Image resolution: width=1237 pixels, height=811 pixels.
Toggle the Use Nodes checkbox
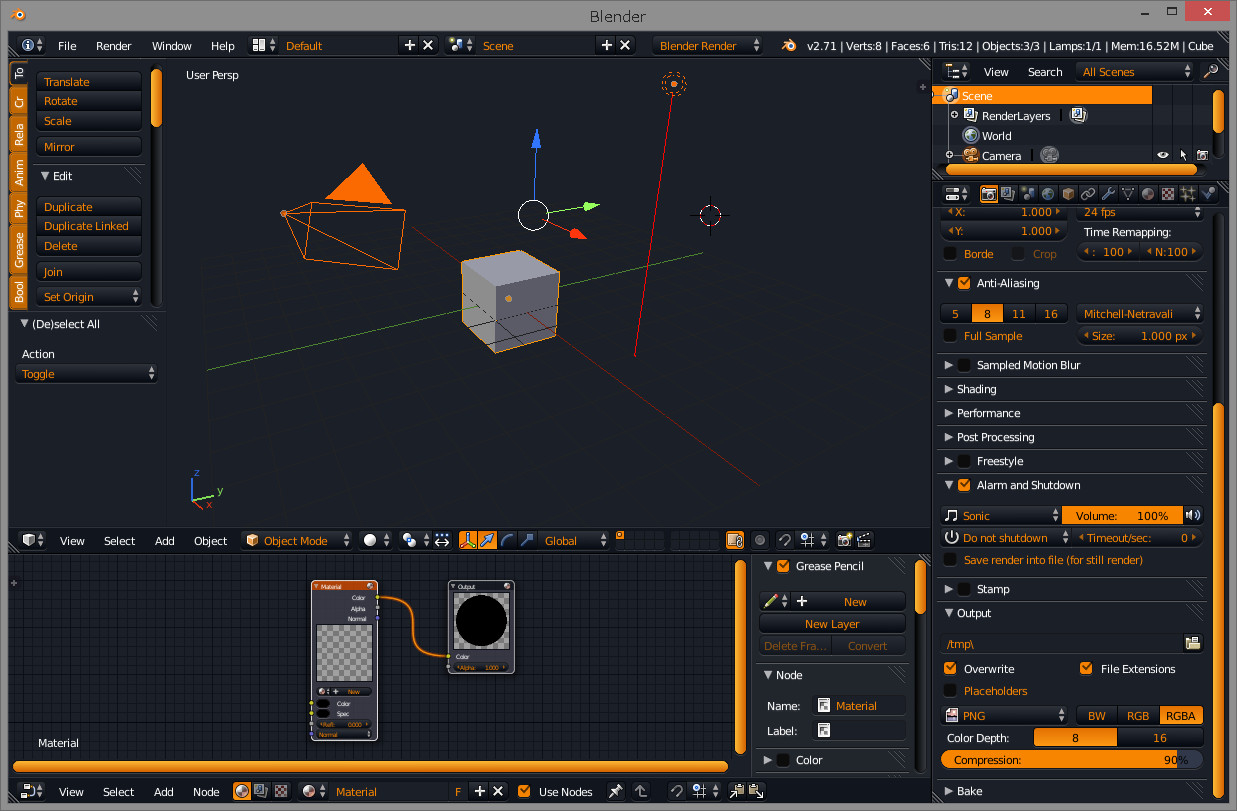pyautogui.click(x=524, y=791)
